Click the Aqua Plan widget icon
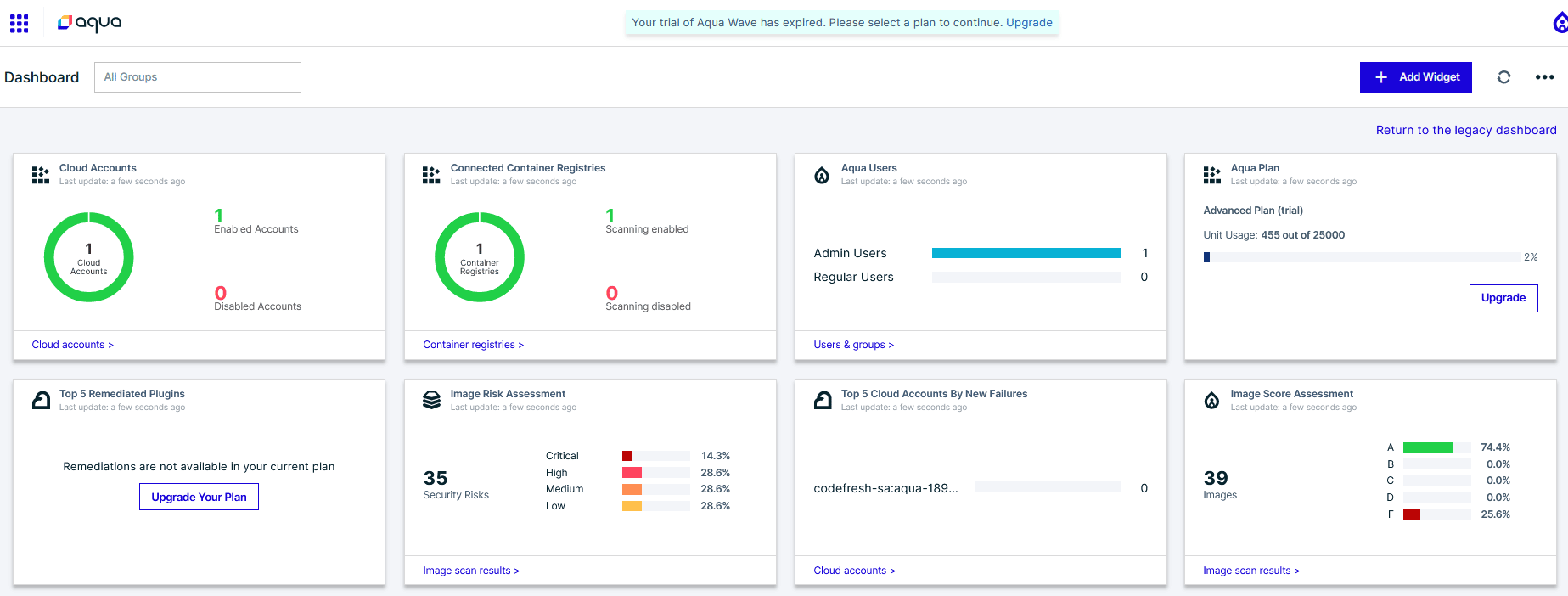1568x596 pixels. click(x=1212, y=175)
